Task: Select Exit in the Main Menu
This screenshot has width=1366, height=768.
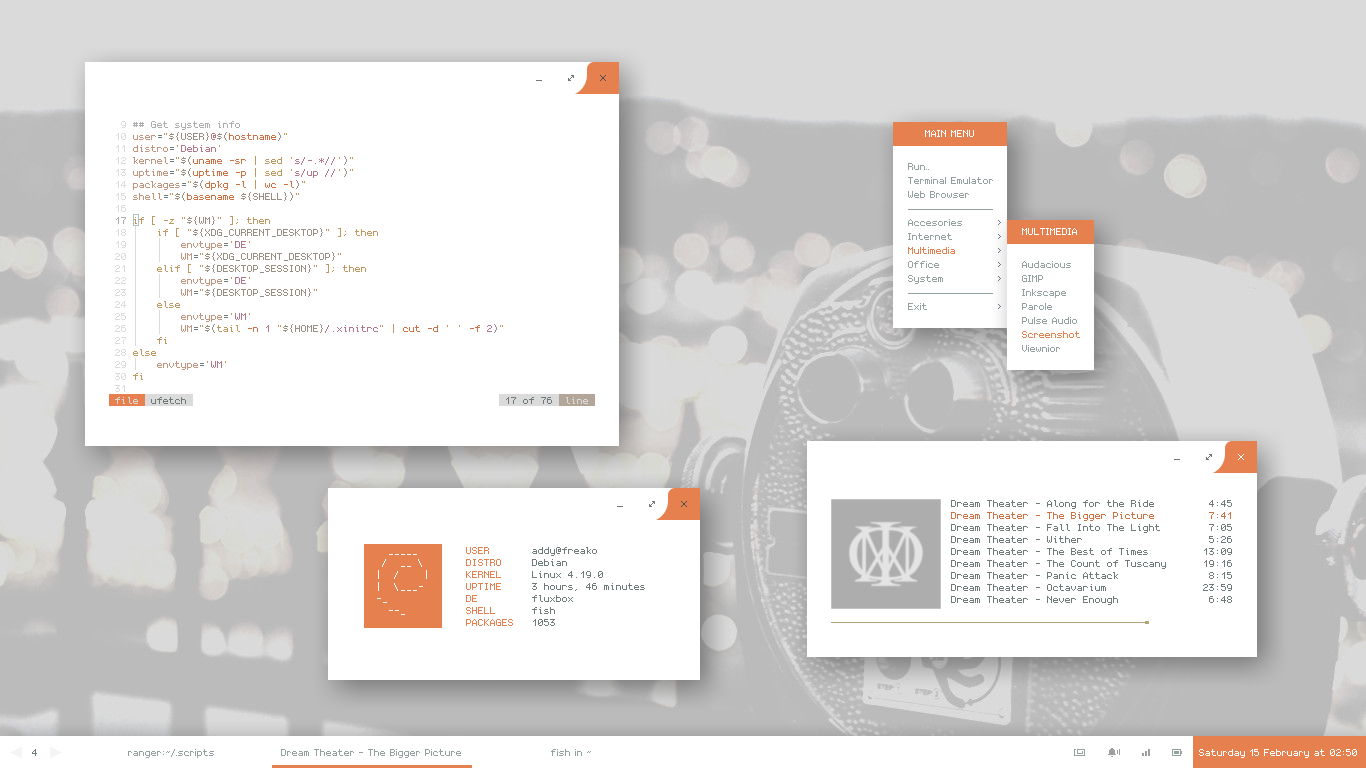Action: point(917,306)
